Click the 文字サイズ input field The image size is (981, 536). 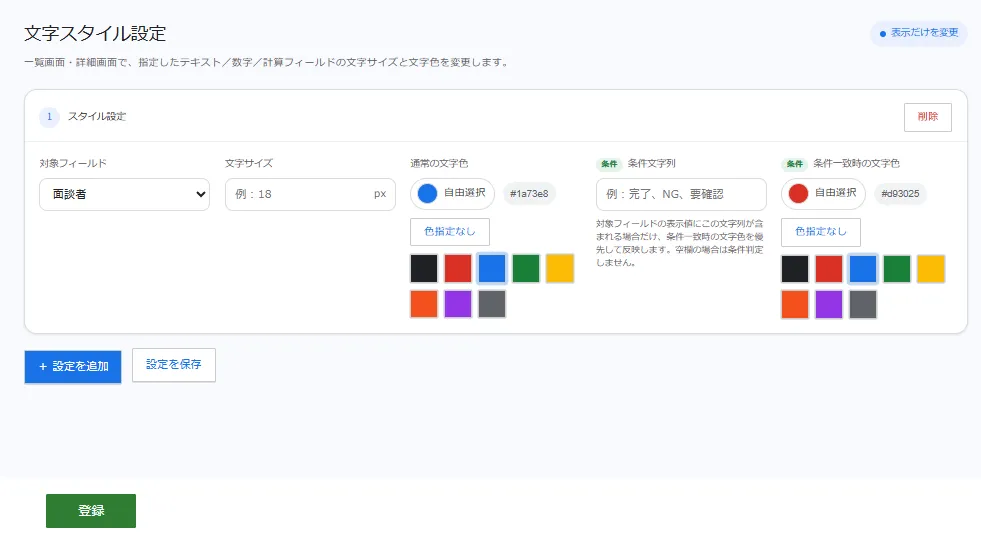310,195
